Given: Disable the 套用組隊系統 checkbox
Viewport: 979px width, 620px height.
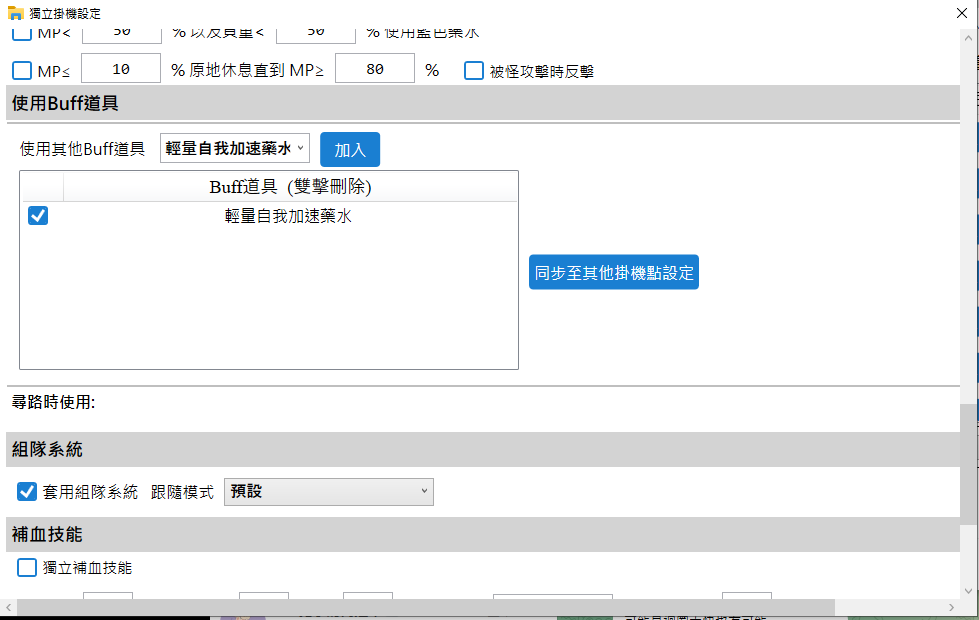Looking at the screenshot, I should click(28, 491).
